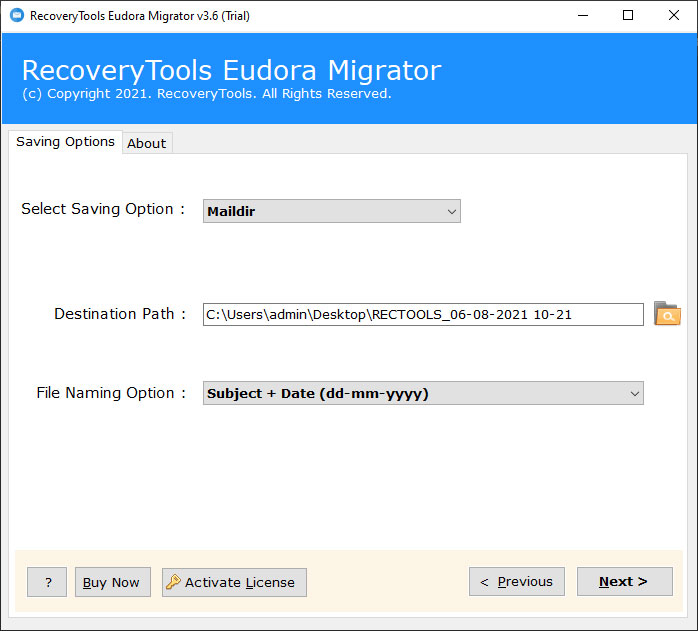Screen dimensions: 698x631
Task: Open the Select Saving Option dropdown
Action: tap(332, 211)
